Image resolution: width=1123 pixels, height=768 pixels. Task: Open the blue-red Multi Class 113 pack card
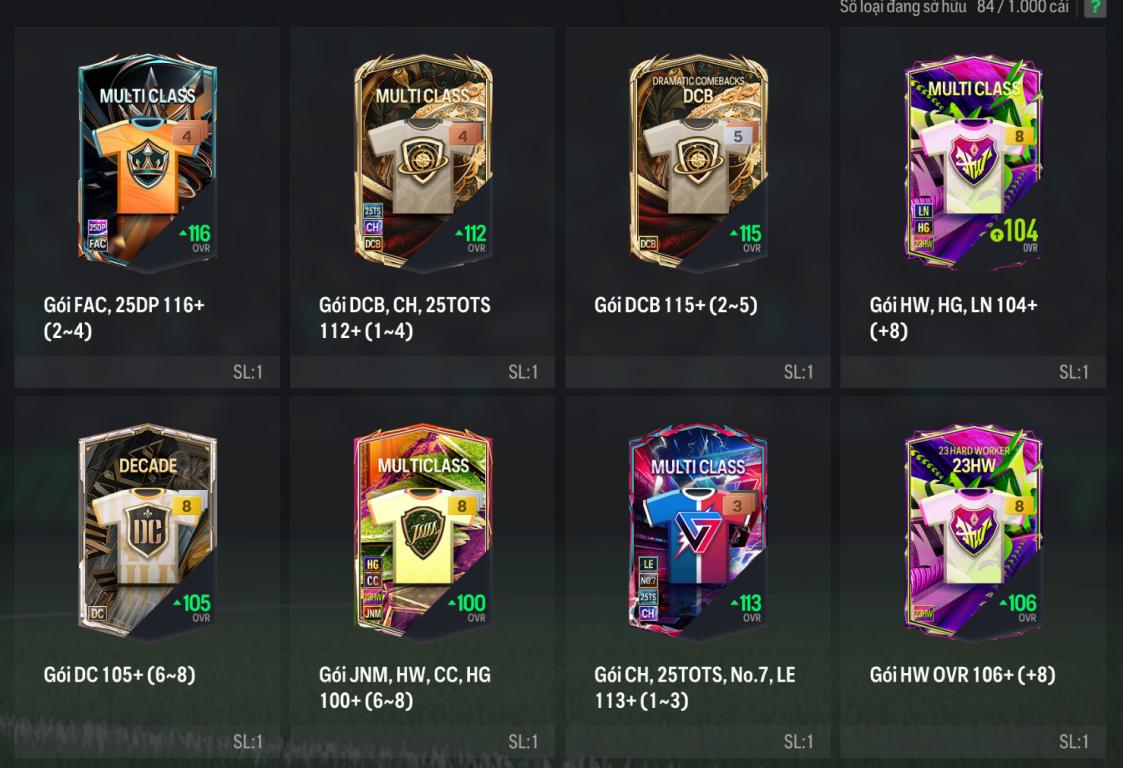click(698, 532)
